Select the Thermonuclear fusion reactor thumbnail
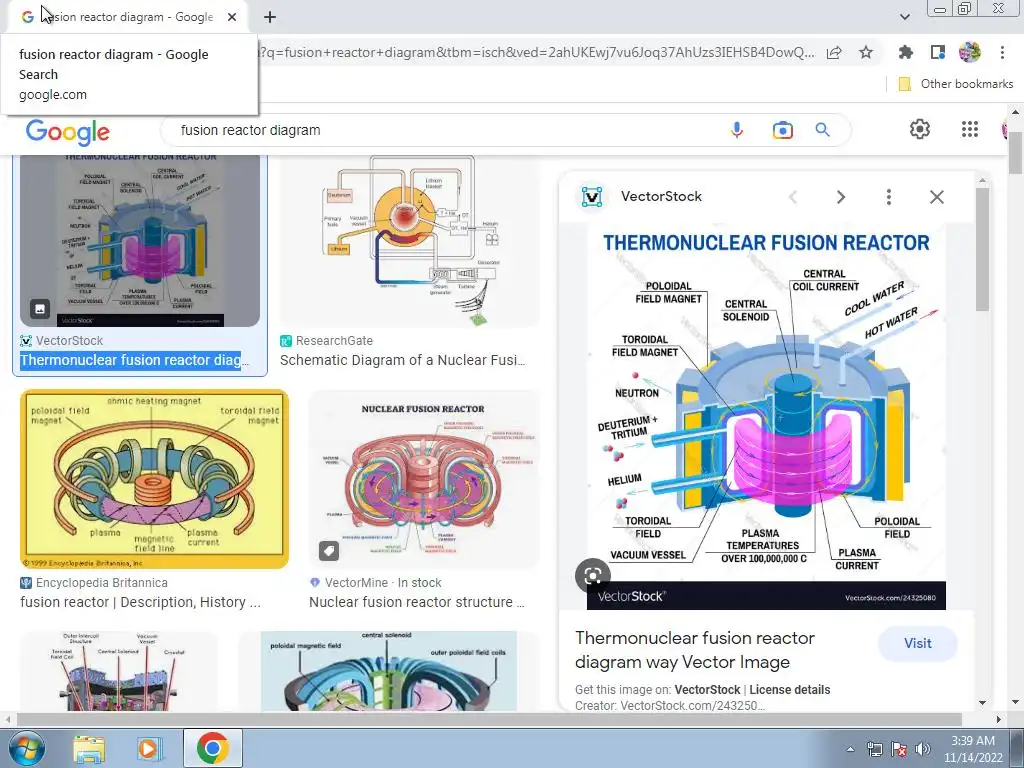The height and width of the screenshot is (768, 1024). pyautogui.click(x=140, y=240)
